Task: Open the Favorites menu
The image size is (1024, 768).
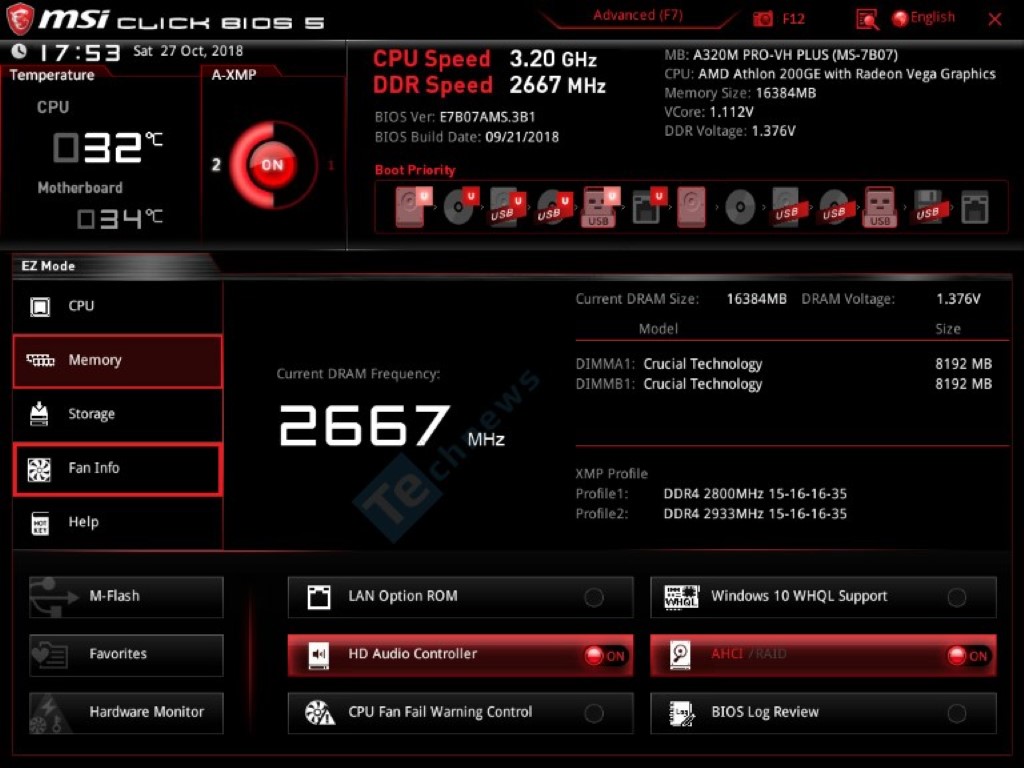Action: coord(126,655)
